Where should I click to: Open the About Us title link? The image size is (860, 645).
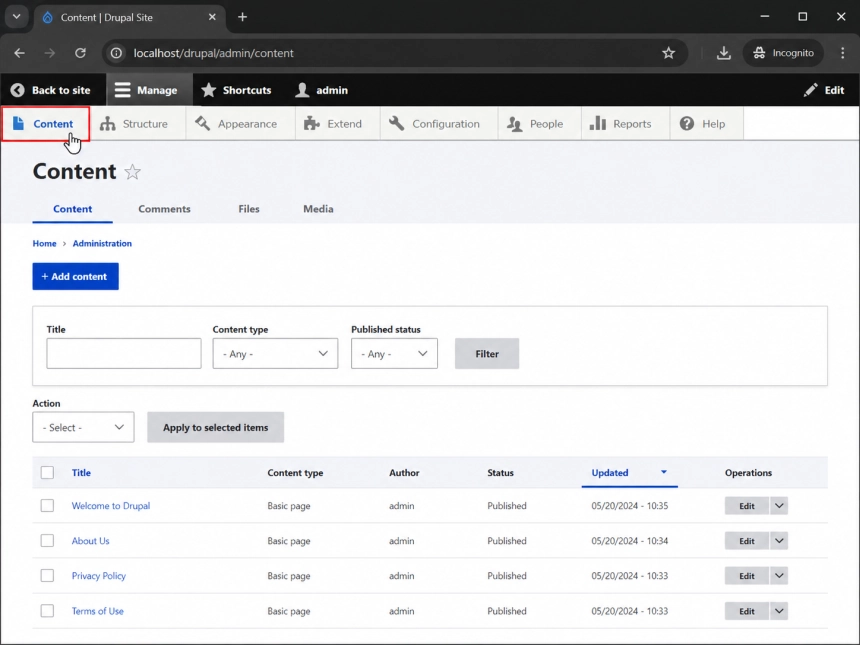click(x=90, y=541)
